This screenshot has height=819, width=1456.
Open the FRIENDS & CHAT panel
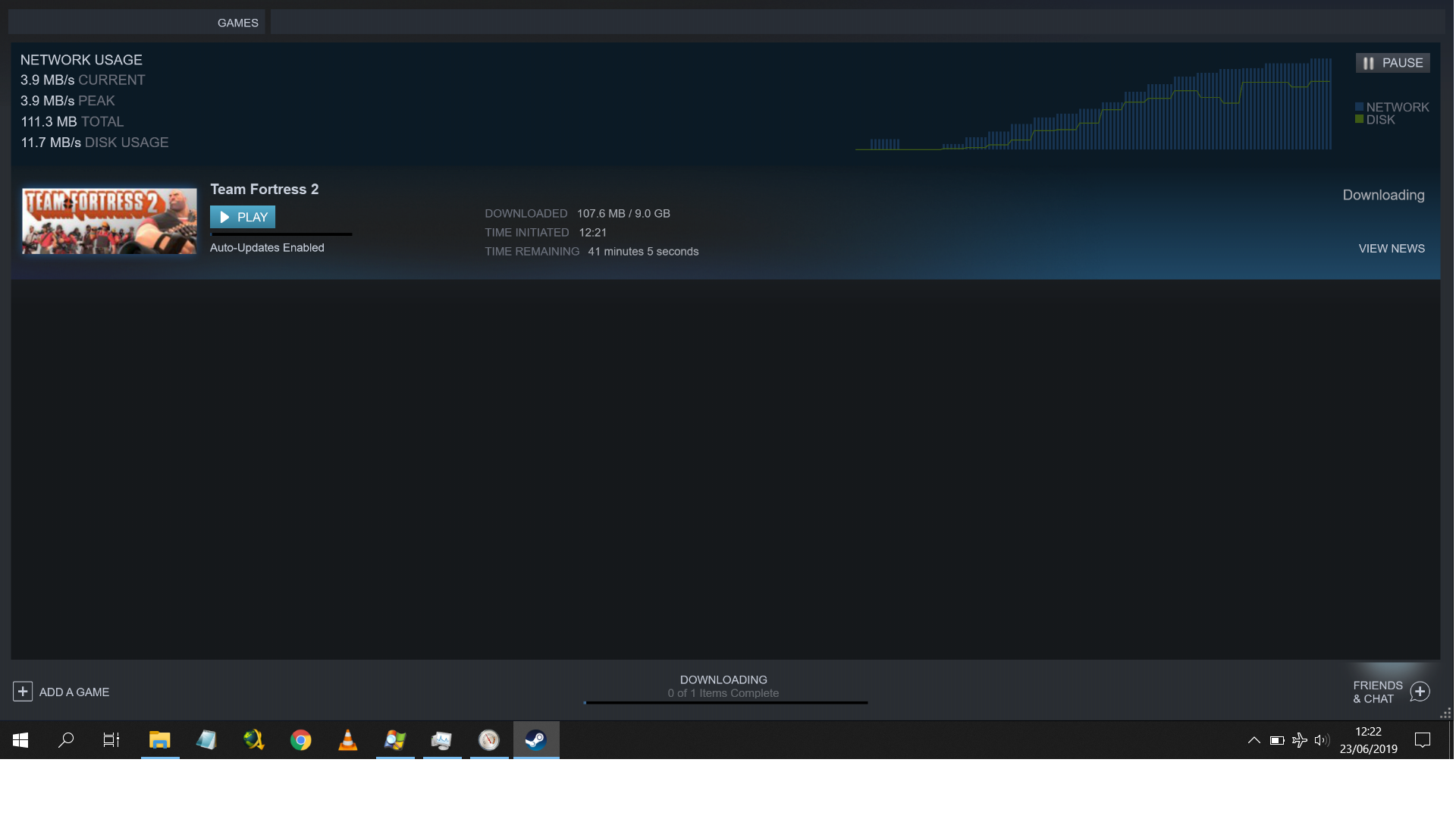1378,692
